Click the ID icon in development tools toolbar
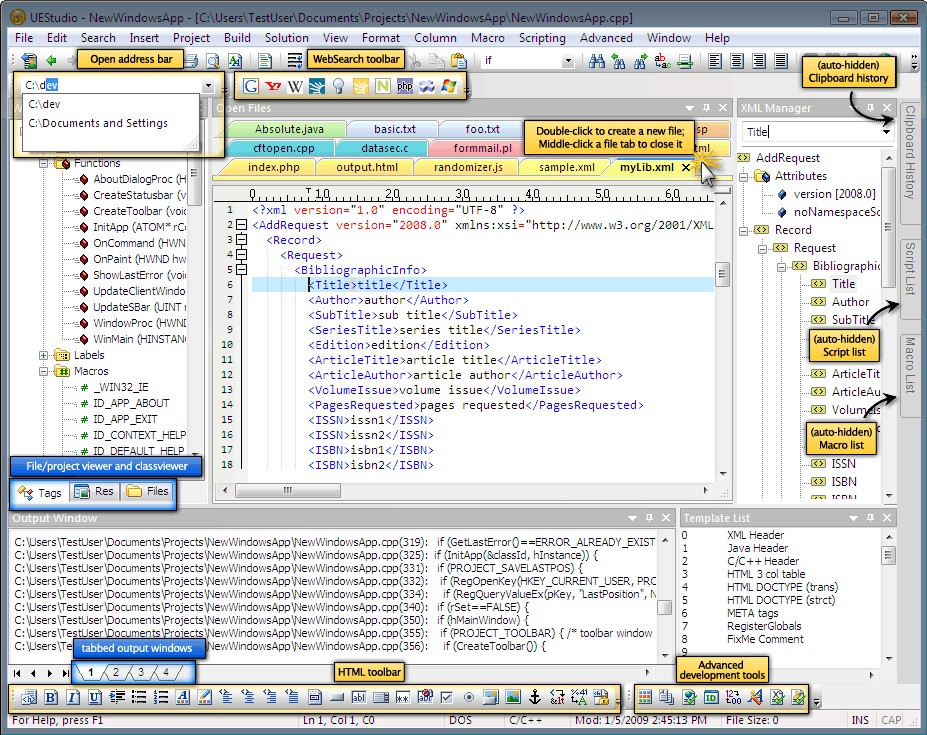 711,698
